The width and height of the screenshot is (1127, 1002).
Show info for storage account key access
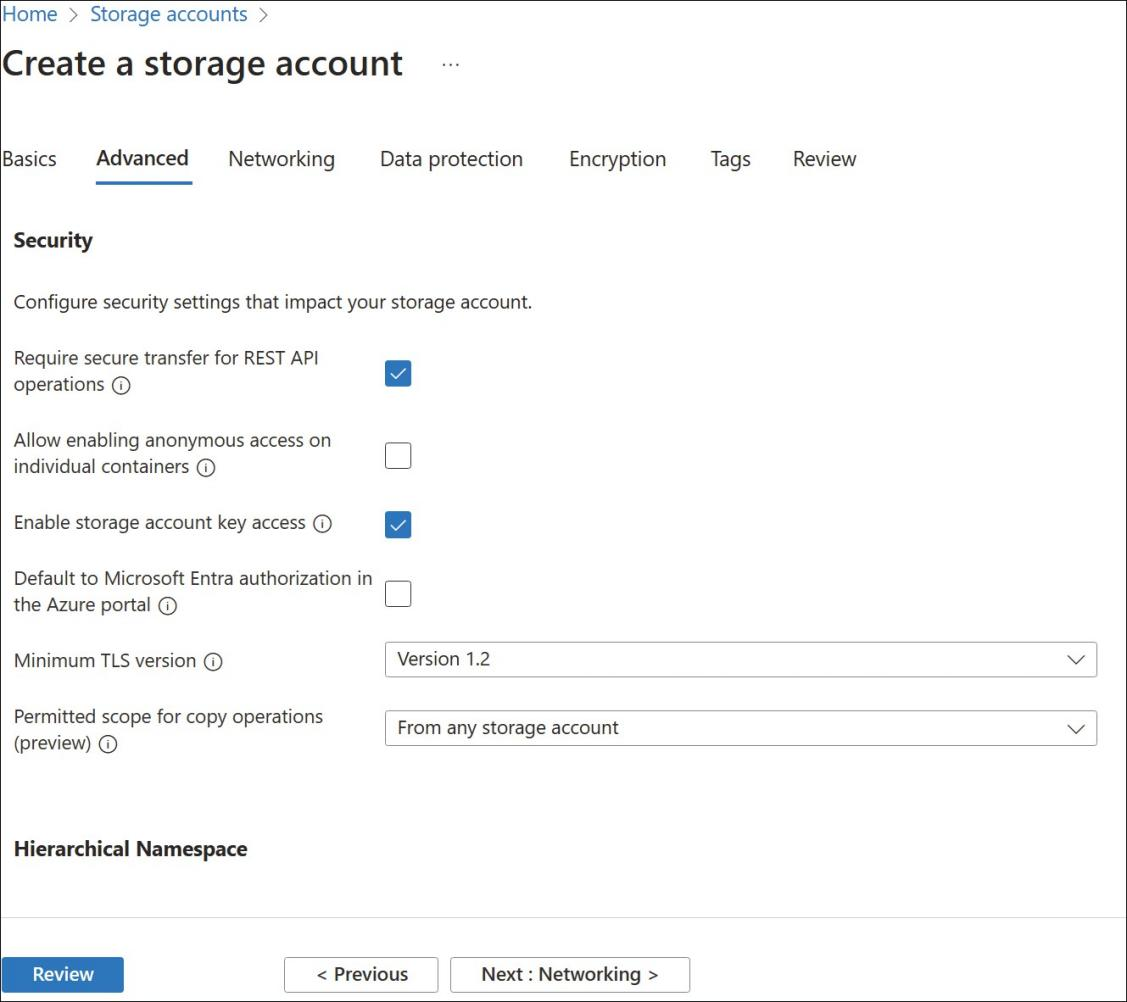[x=323, y=523]
